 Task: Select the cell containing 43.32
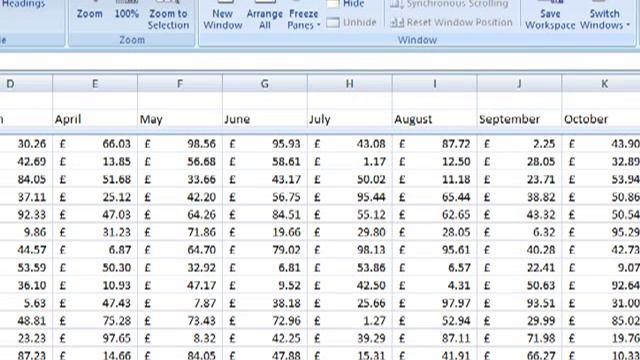pos(520,215)
